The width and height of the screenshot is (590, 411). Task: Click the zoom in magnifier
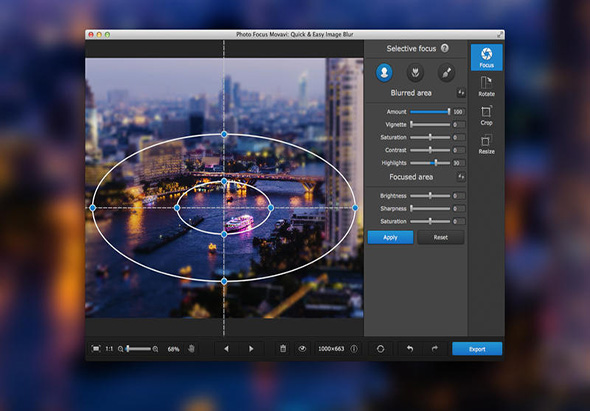pyautogui.click(x=155, y=349)
